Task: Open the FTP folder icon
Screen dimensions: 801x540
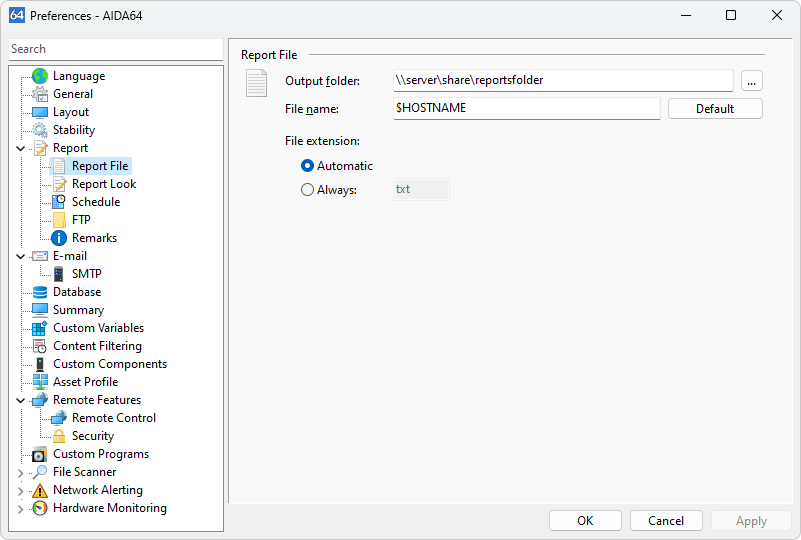Action: point(59,220)
